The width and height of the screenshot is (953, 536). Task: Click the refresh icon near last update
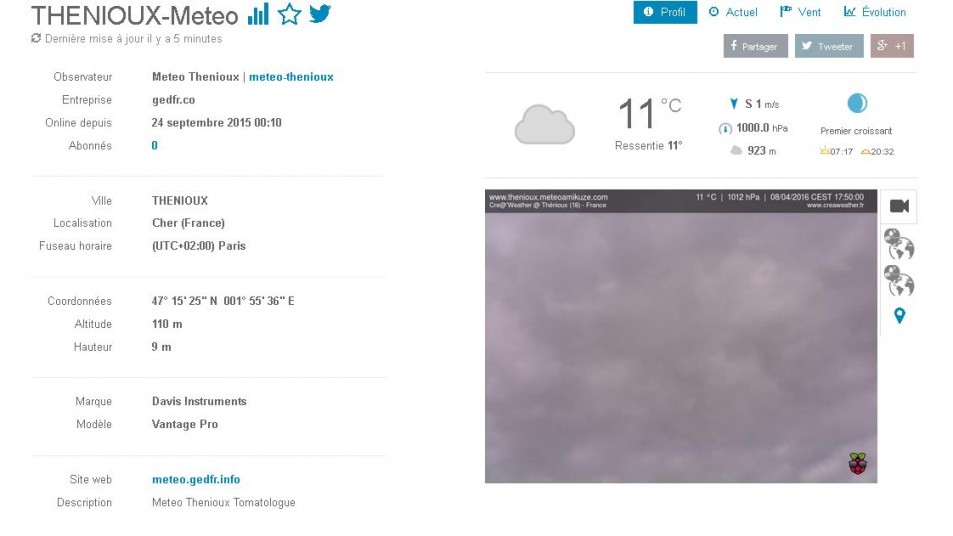click(x=36, y=38)
